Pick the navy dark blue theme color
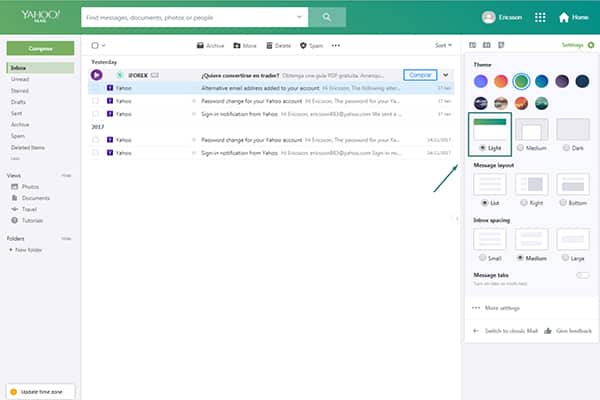The width and height of the screenshot is (600, 400). (582, 81)
